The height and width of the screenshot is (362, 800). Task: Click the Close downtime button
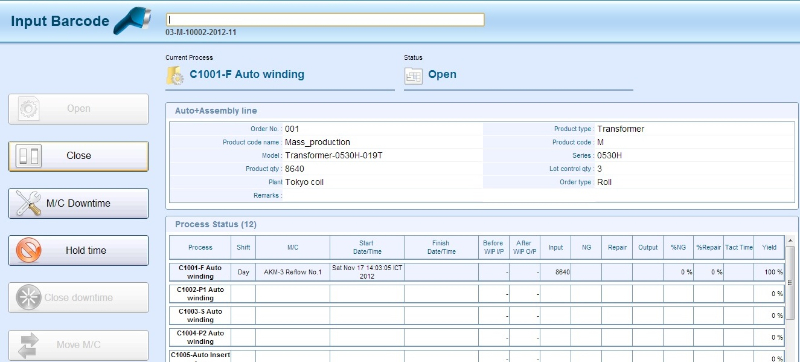(x=79, y=297)
